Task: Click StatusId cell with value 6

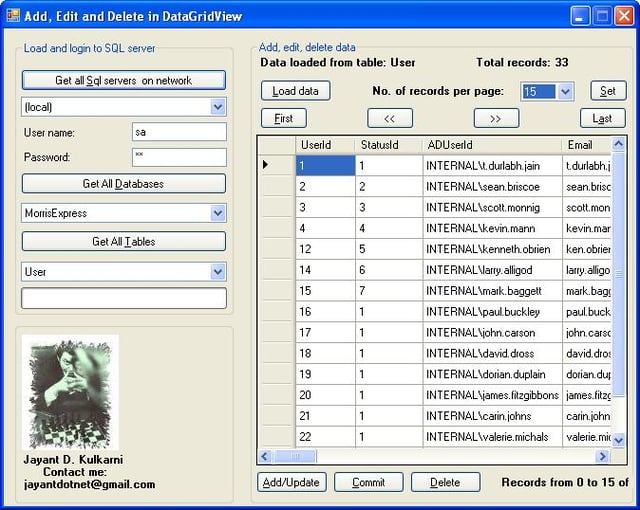Action: coord(389,270)
